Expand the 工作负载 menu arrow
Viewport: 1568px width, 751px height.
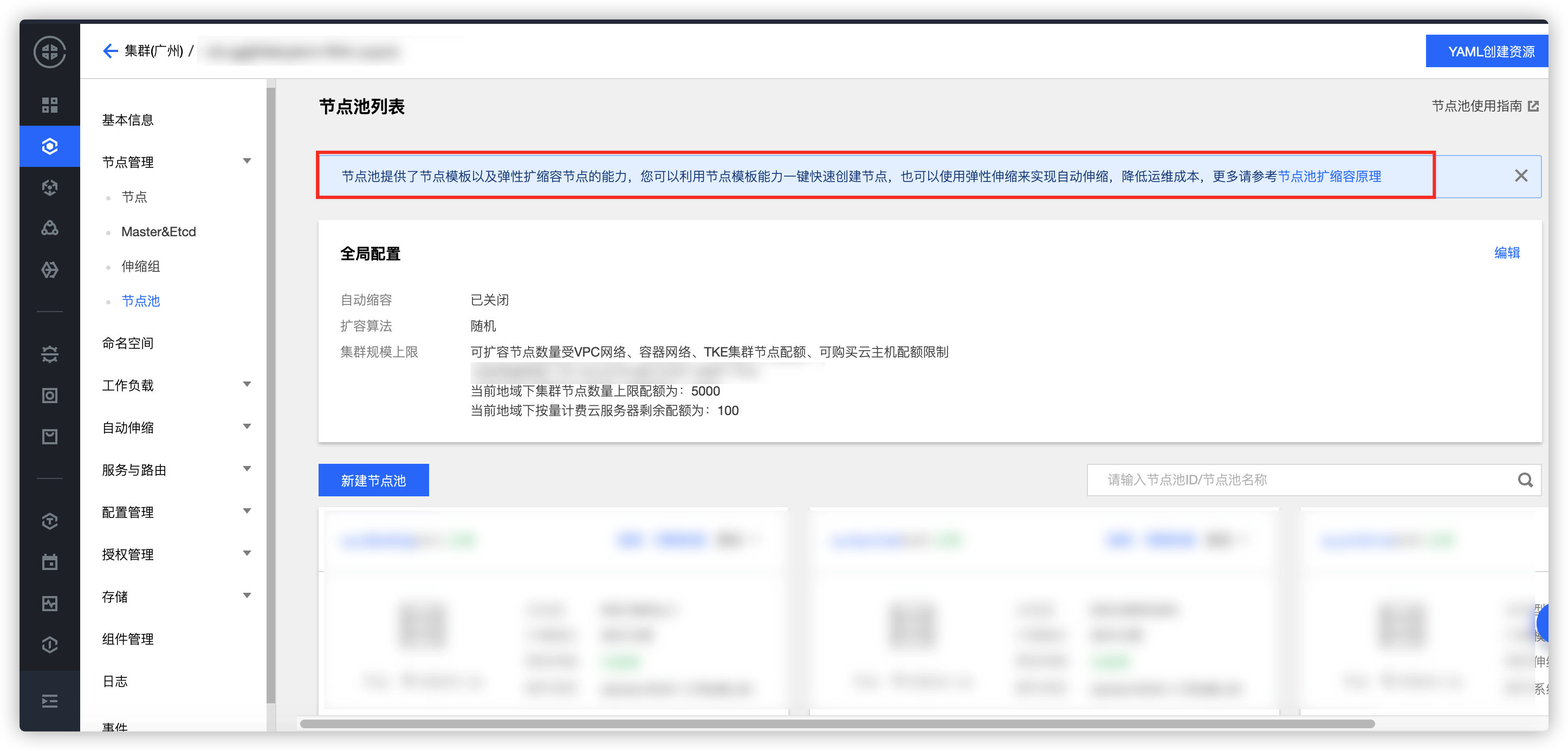[x=247, y=385]
